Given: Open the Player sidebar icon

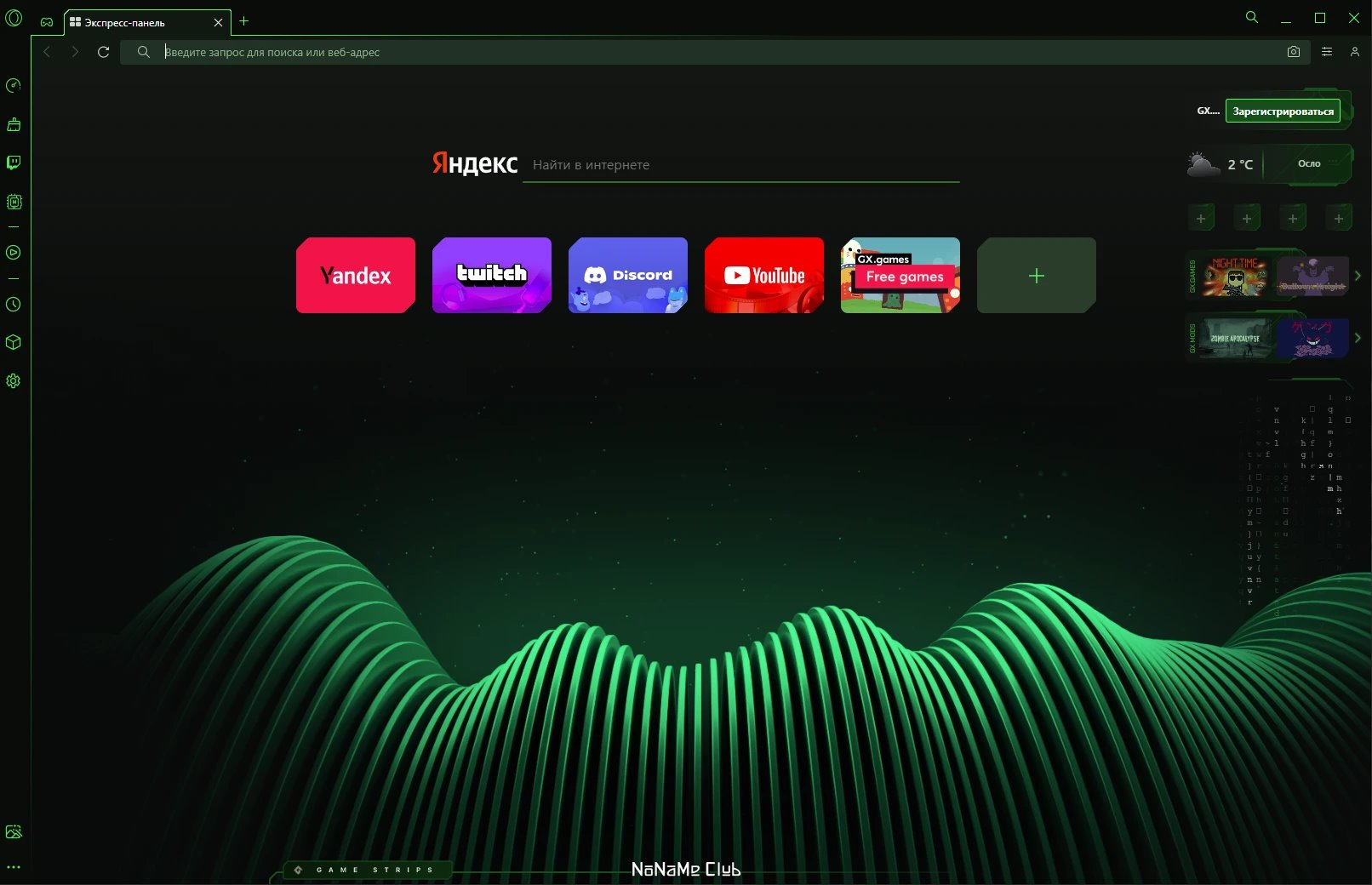Looking at the screenshot, I should 14,252.
